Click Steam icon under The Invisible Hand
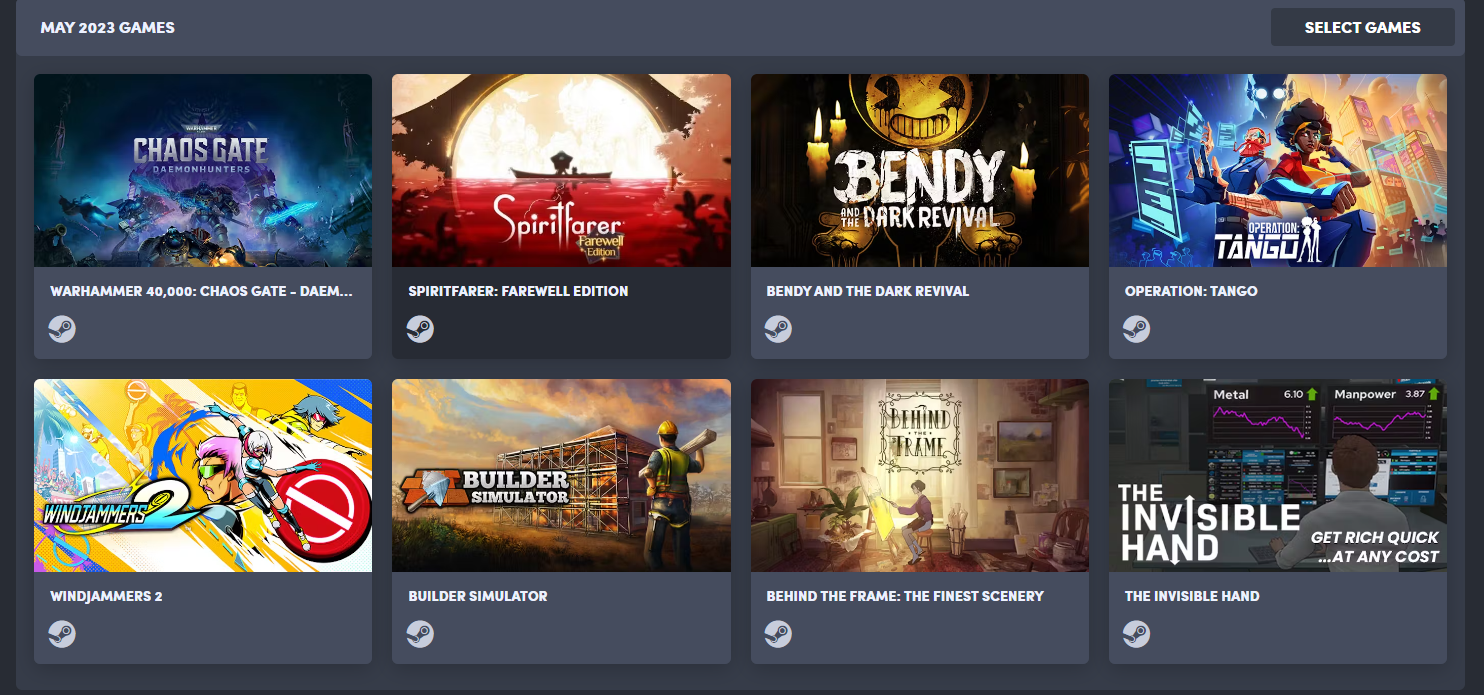 [1136, 634]
